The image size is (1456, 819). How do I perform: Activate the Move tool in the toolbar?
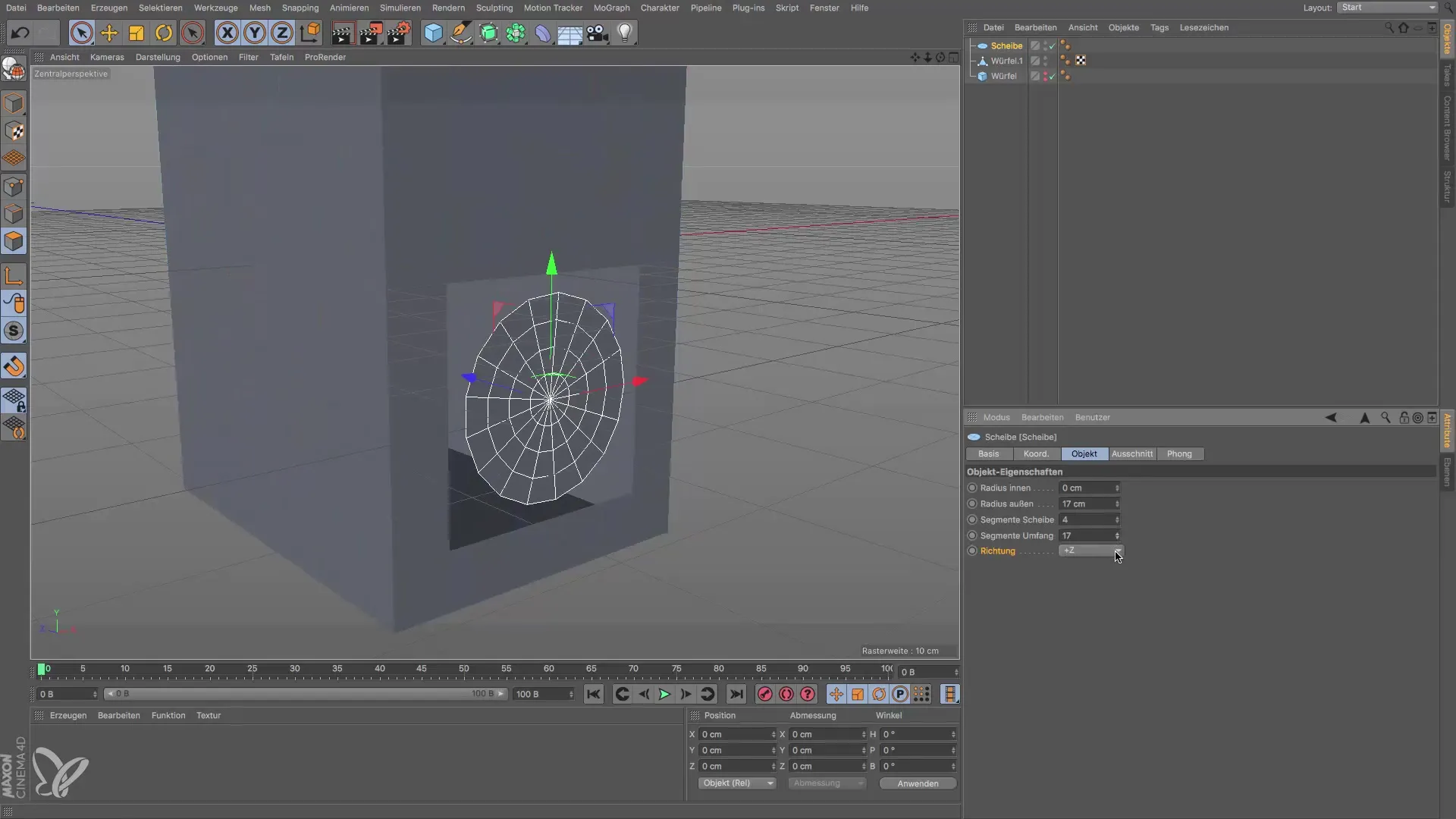[109, 33]
